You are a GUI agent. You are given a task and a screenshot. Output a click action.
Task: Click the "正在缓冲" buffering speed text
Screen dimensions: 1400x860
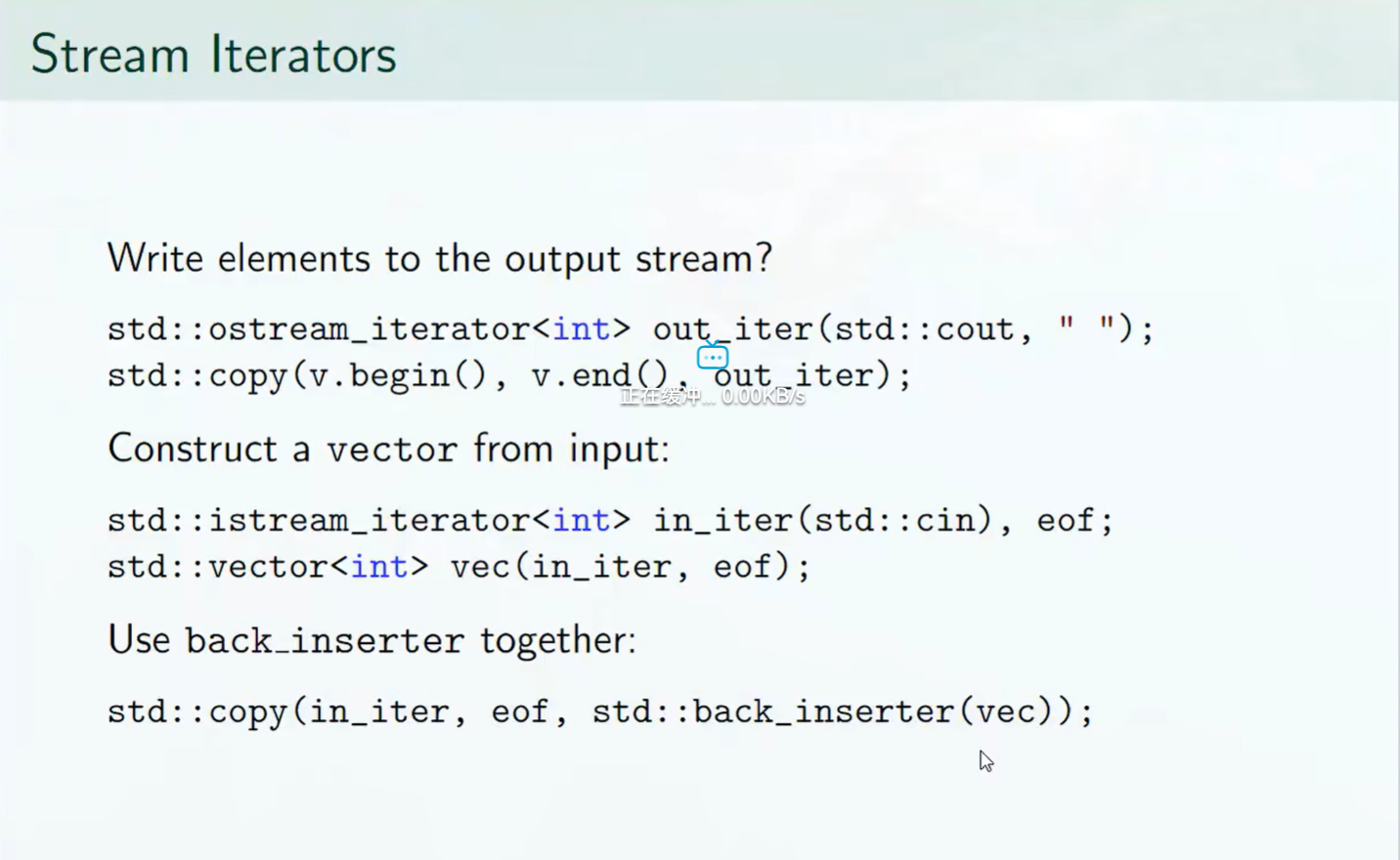pyautogui.click(x=713, y=396)
